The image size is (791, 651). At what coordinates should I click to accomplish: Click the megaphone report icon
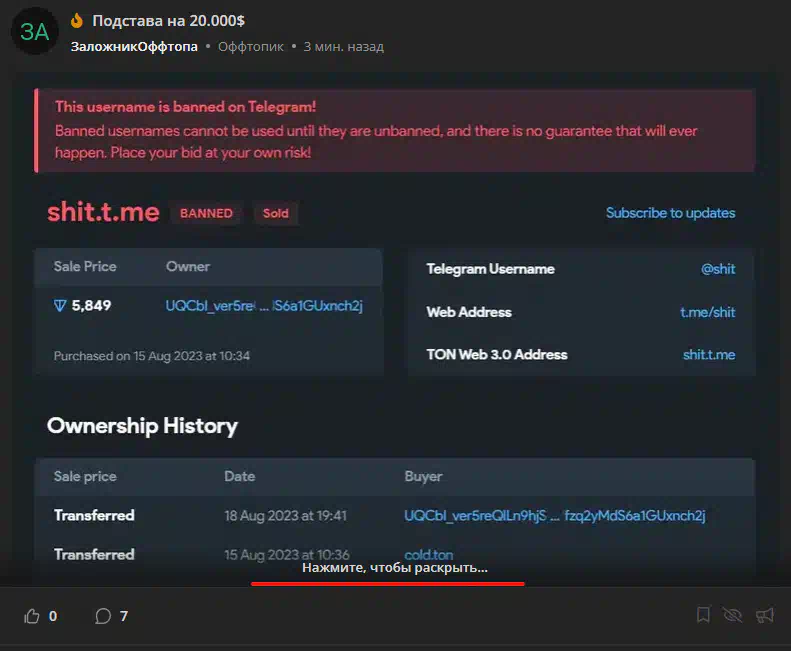pyautogui.click(x=764, y=615)
